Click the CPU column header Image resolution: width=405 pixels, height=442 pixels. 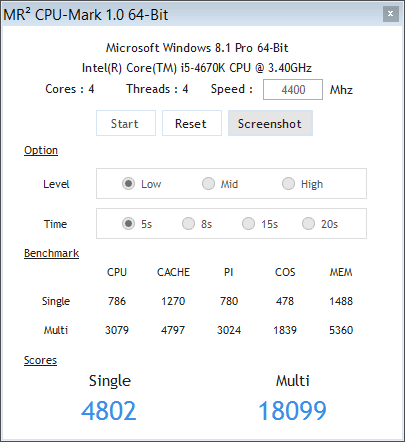tap(117, 272)
